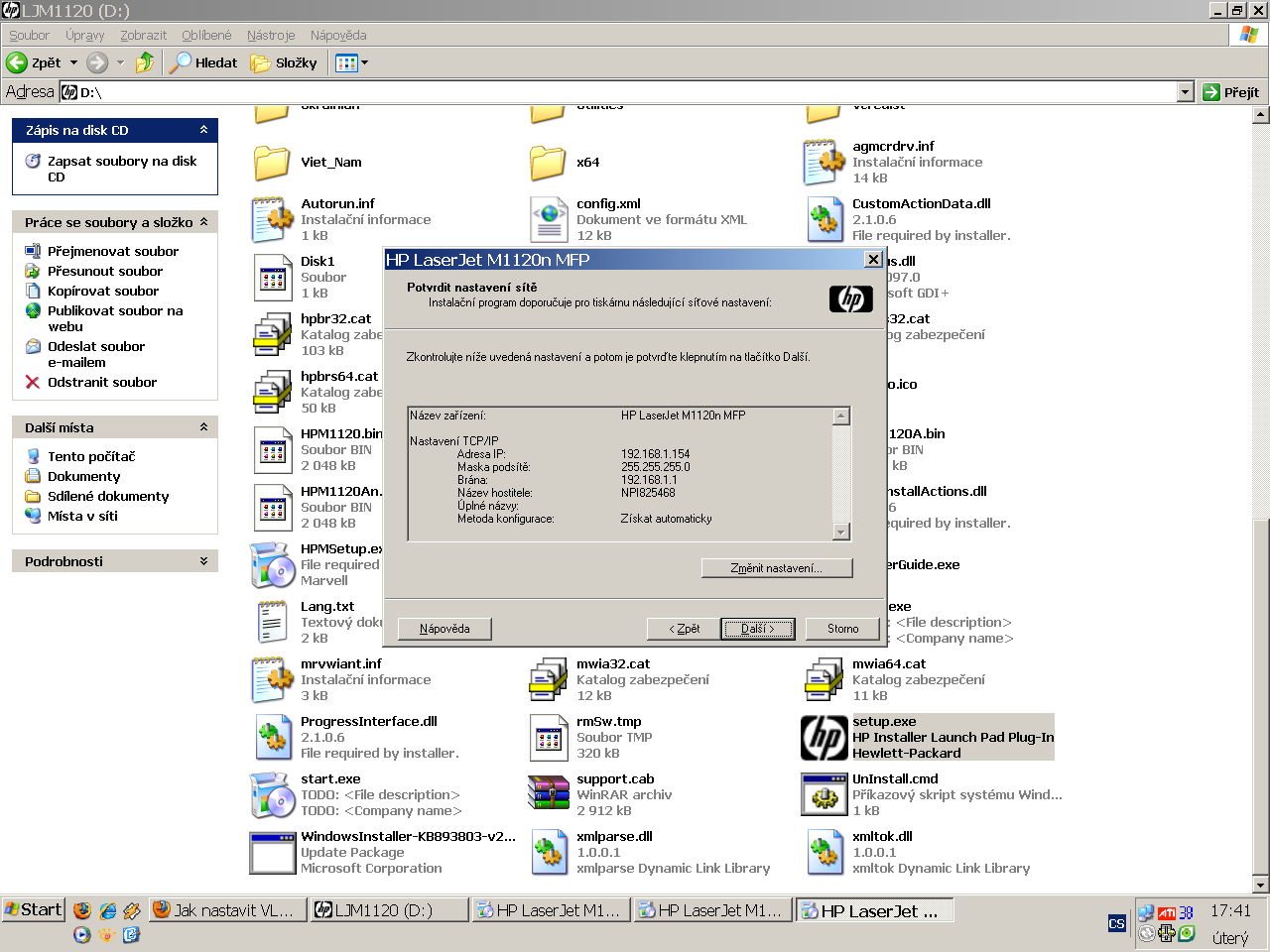Open the Oblíbené menu

[206, 35]
